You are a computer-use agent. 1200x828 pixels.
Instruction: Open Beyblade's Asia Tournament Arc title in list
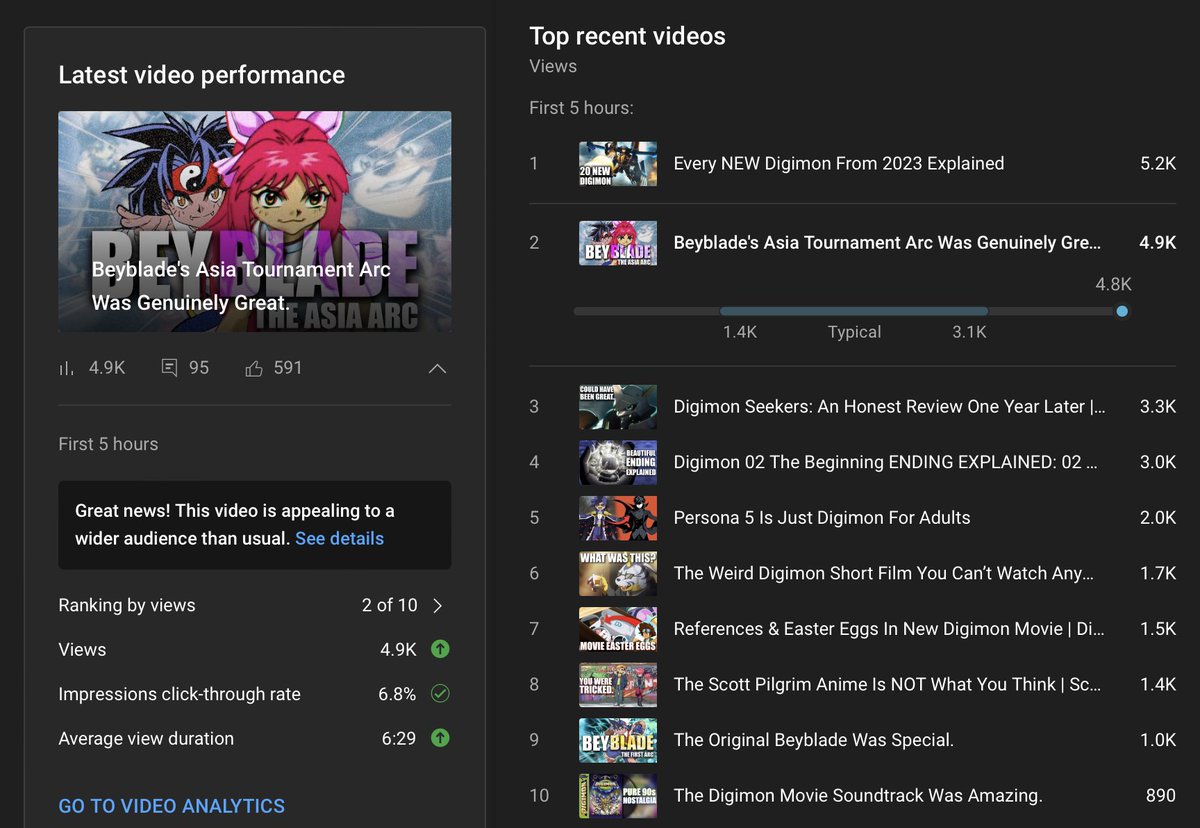click(887, 243)
